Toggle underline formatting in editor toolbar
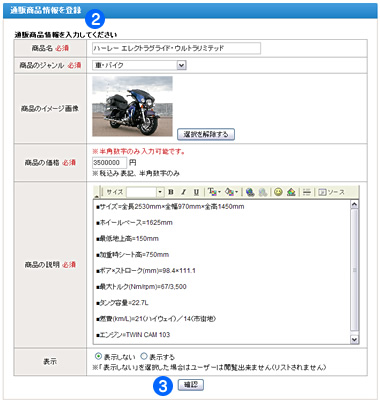 [x=196, y=192]
